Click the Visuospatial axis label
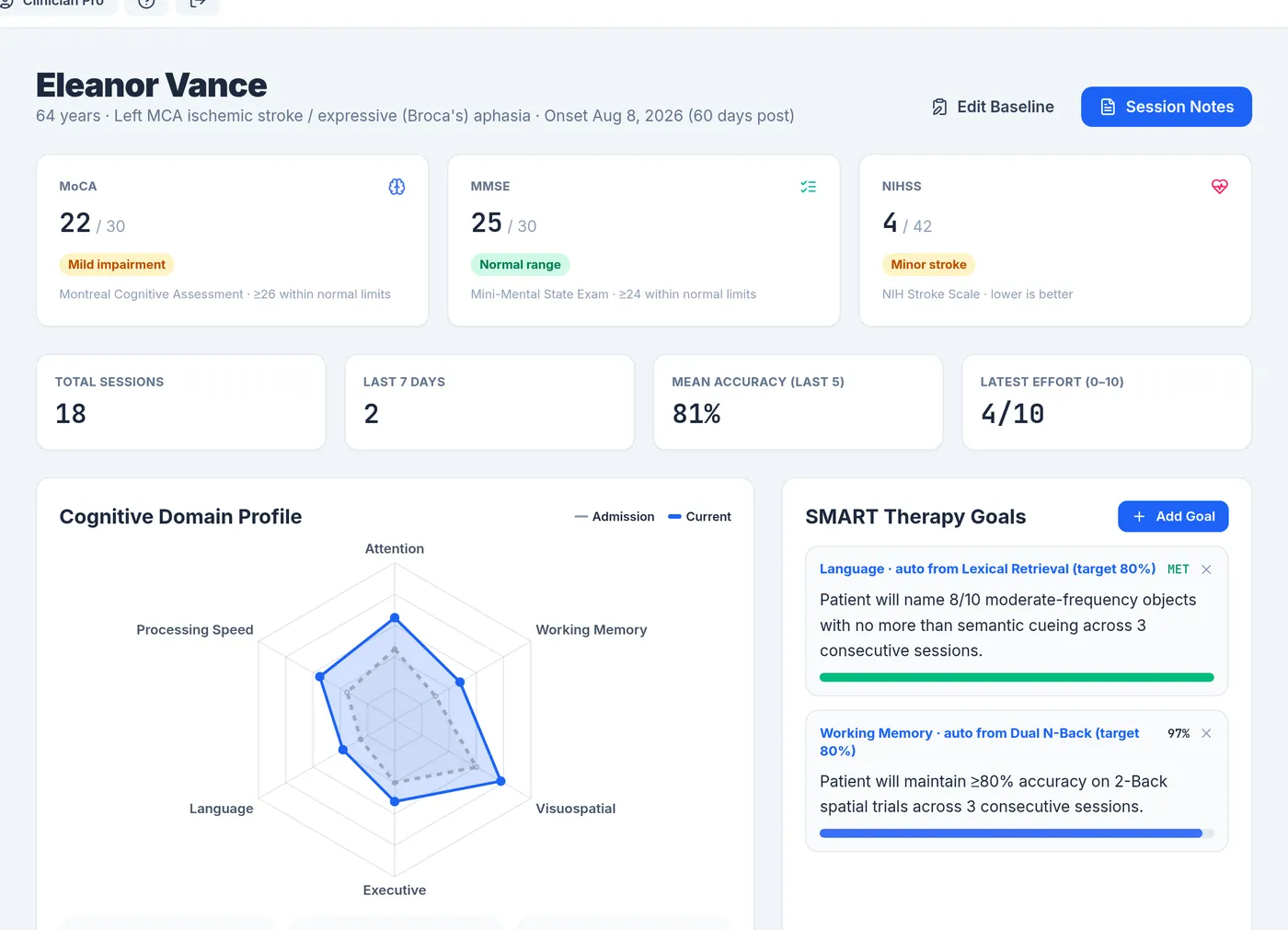This screenshot has height=930, width=1288. coord(576,809)
